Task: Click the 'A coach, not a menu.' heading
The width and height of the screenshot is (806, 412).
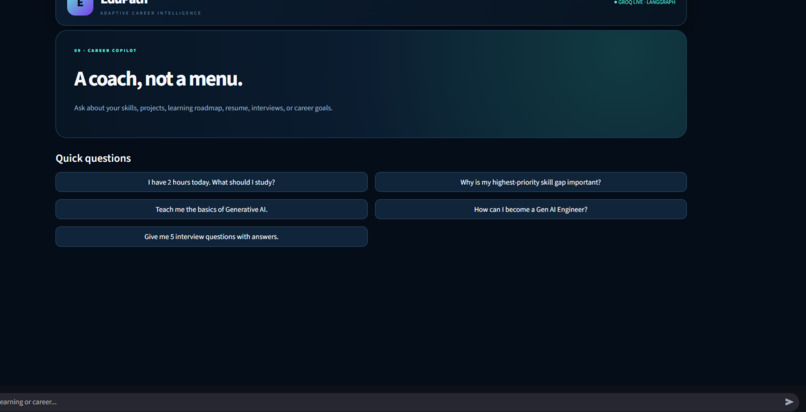Action: pos(158,79)
